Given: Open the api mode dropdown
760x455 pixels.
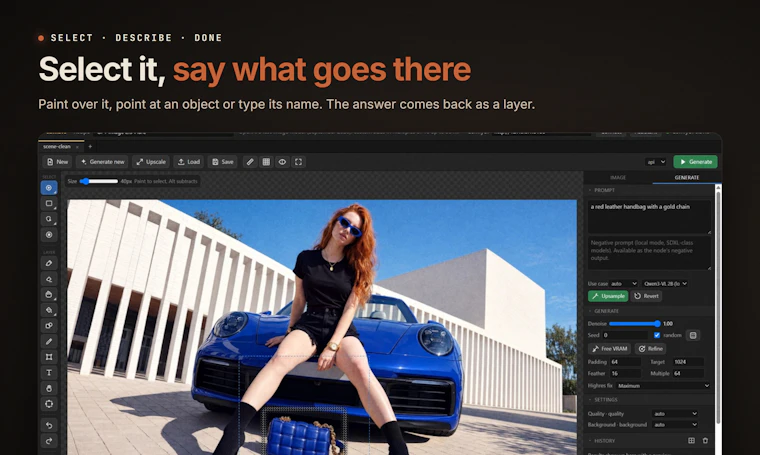Looking at the screenshot, I should coord(656,162).
